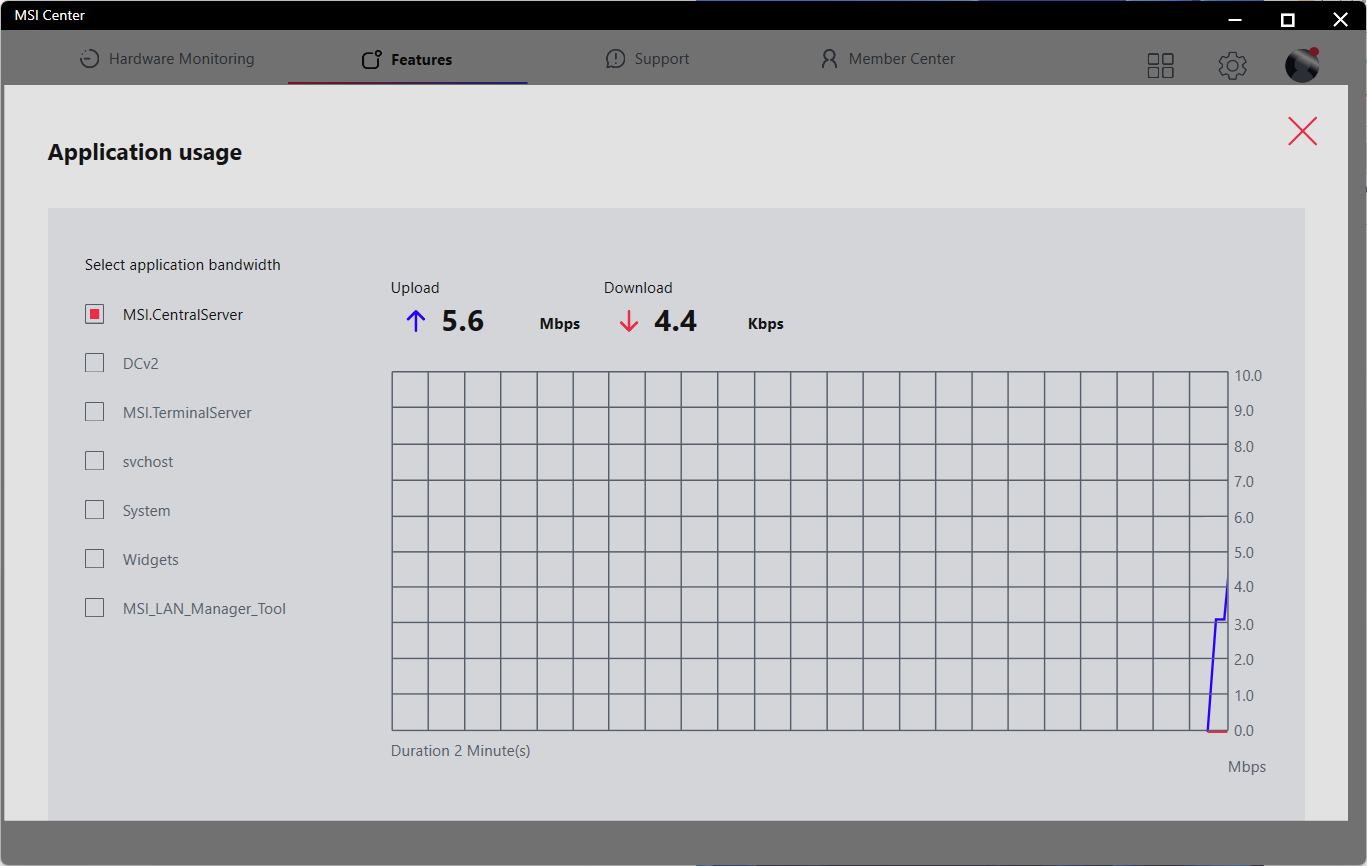
Task: Click the Features tab icon
Action: [x=371, y=60]
